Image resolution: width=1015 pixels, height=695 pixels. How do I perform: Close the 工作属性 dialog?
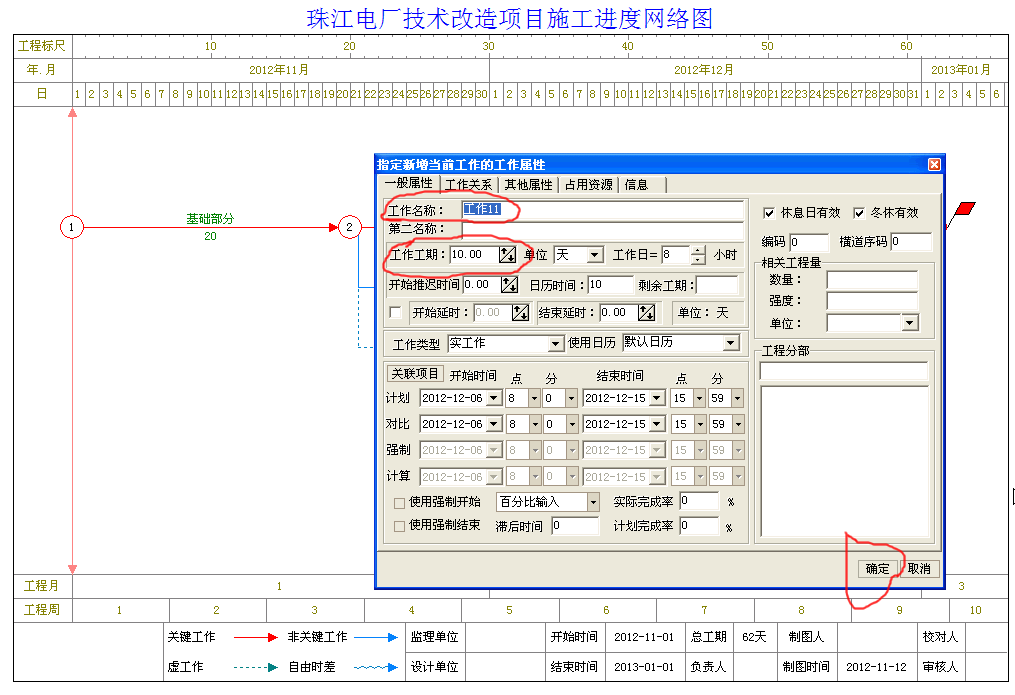click(x=934, y=164)
